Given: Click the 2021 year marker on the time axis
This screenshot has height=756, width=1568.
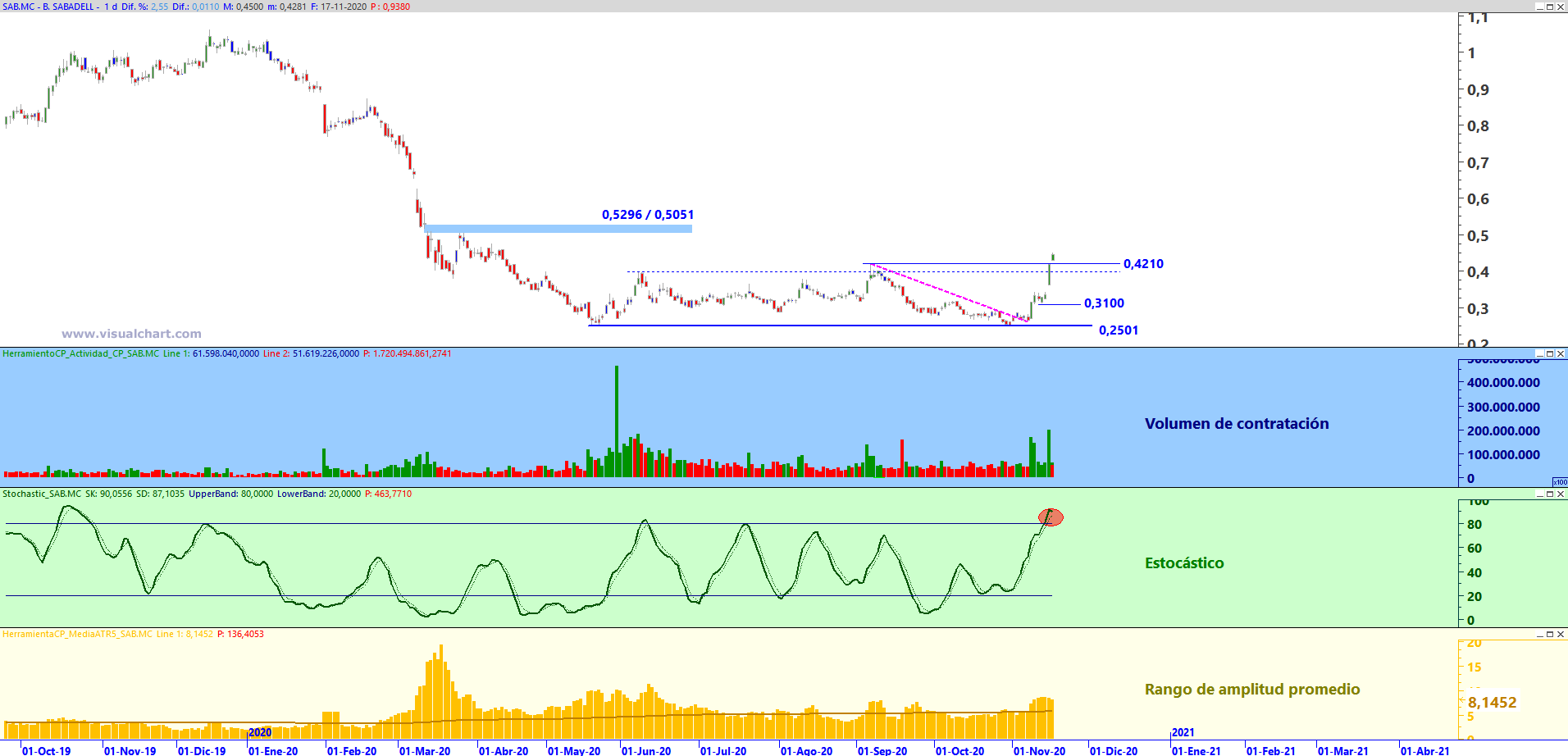Looking at the screenshot, I should (1183, 733).
